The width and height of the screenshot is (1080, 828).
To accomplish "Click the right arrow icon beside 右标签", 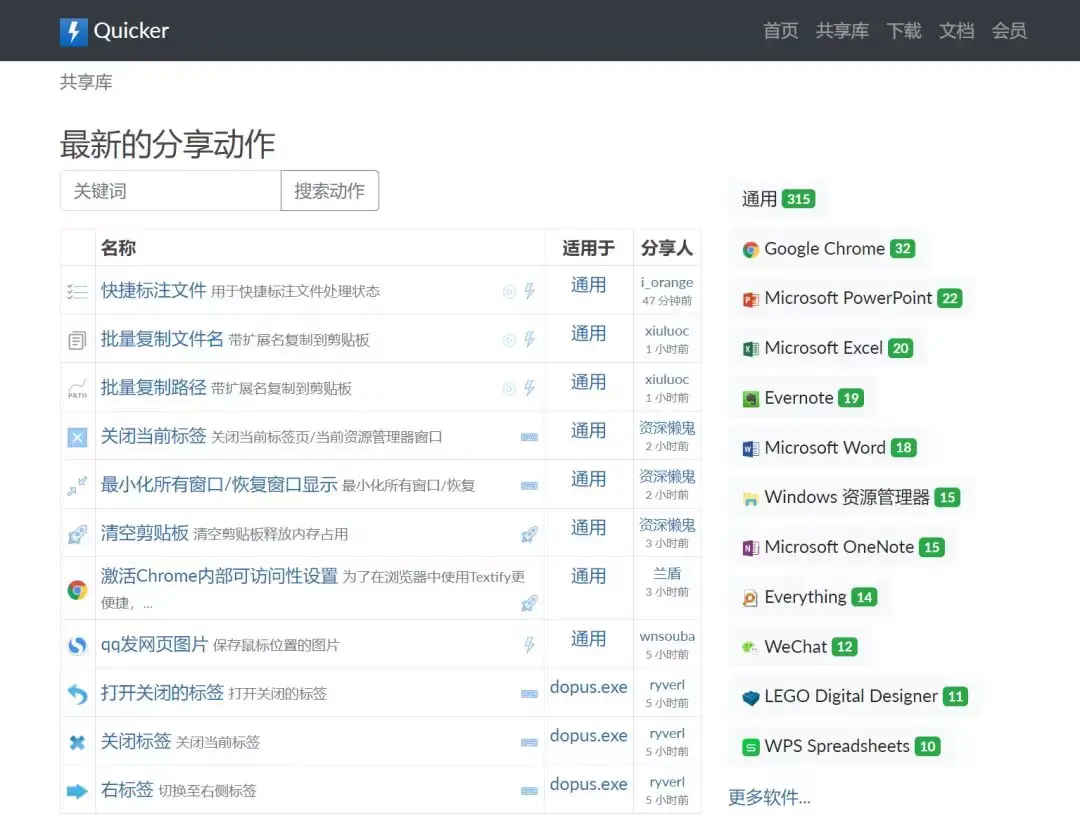I will pyautogui.click(x=77, y=791).
